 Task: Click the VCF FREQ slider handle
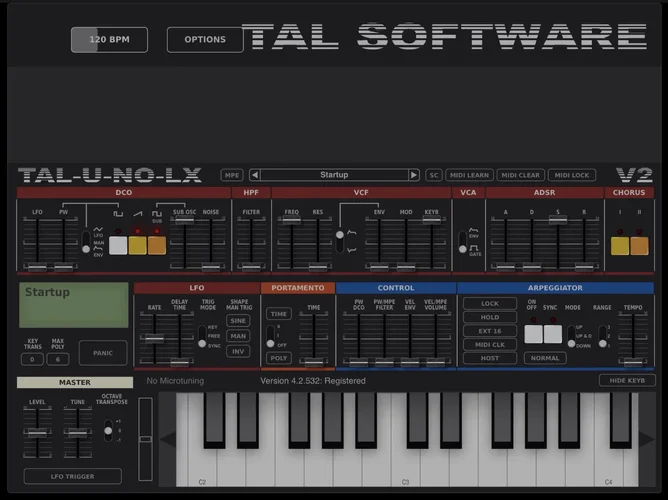point(291,220)
